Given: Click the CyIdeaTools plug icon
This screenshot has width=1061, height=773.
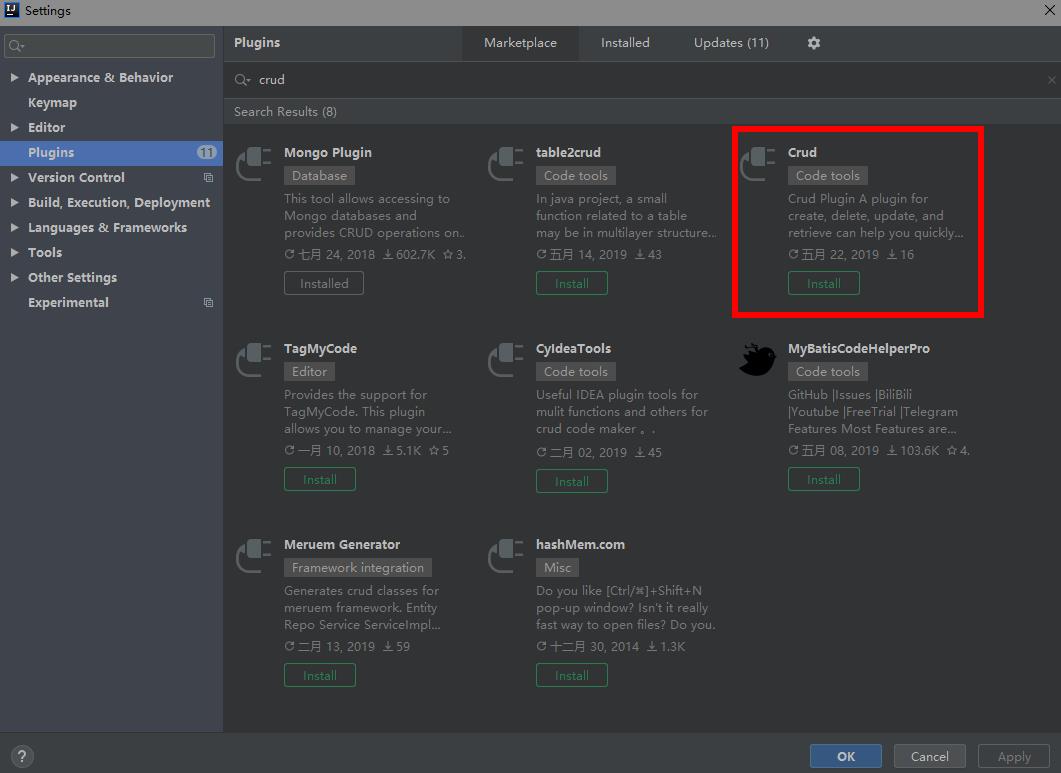Looking at the screenshot, I should [505, 360].
